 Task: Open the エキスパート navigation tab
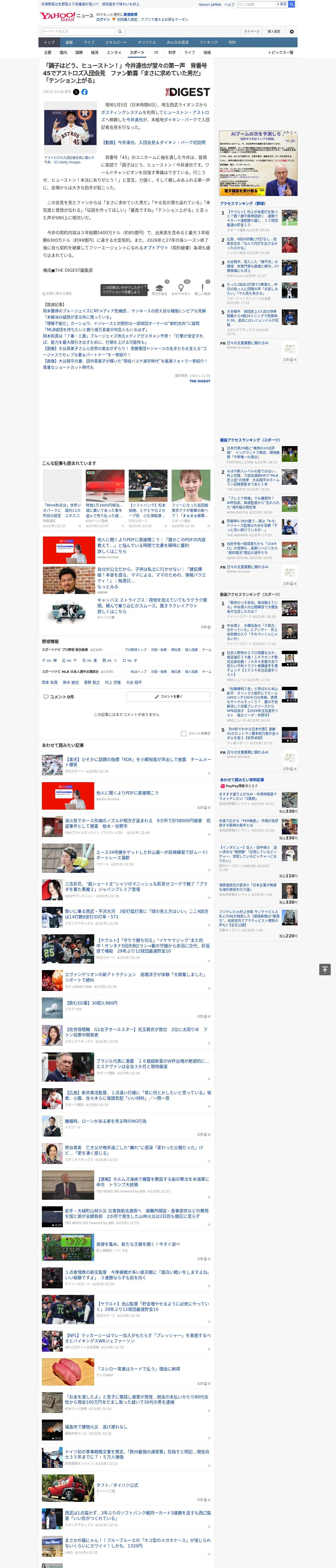[116, 43]
